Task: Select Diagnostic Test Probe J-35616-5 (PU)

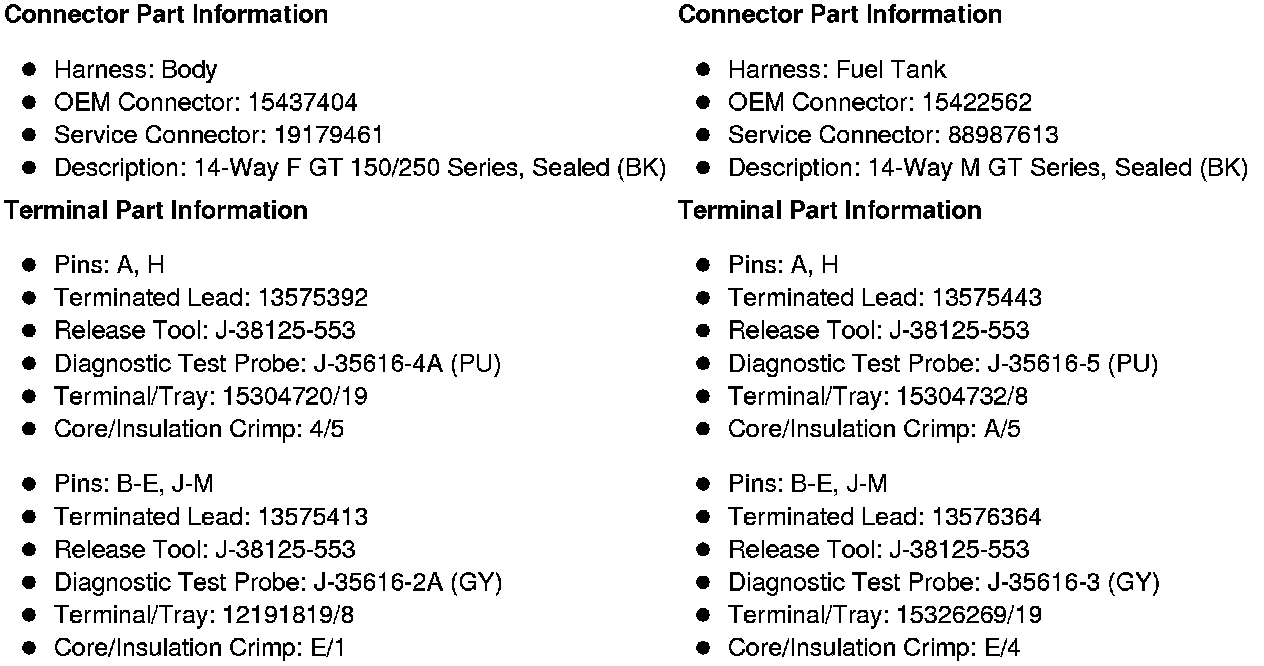Action: [942, 364]
